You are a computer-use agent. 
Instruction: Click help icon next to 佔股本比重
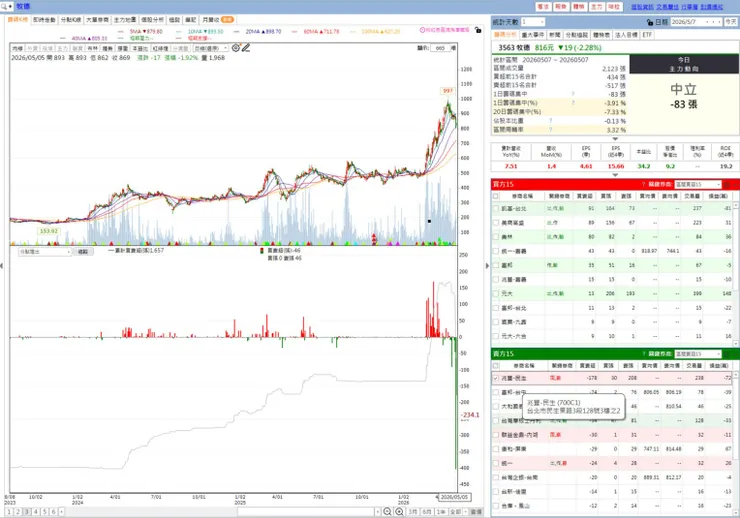pos(550,121)
